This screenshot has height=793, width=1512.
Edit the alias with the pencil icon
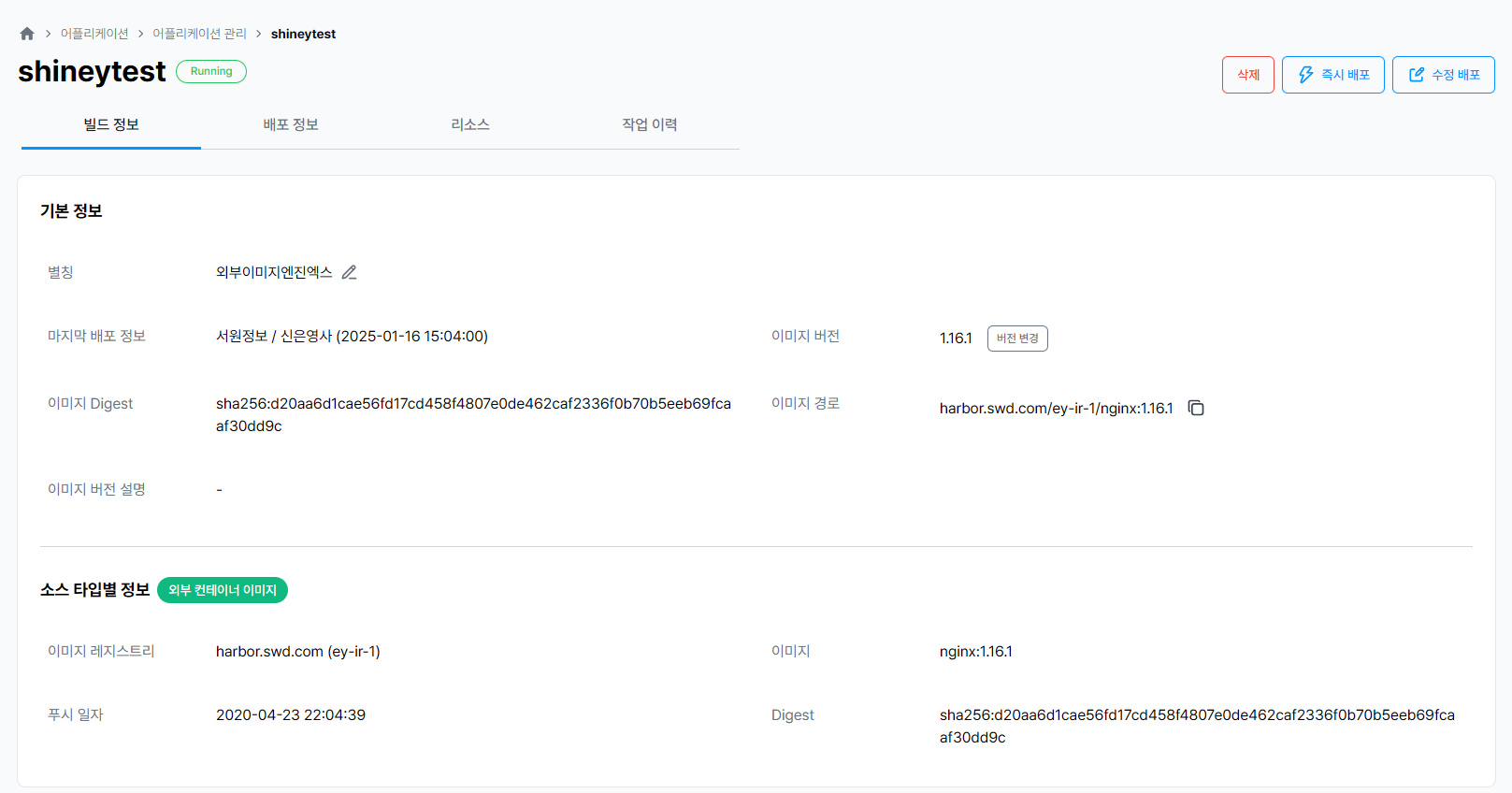pyautogui.click(x=349, y=272)
